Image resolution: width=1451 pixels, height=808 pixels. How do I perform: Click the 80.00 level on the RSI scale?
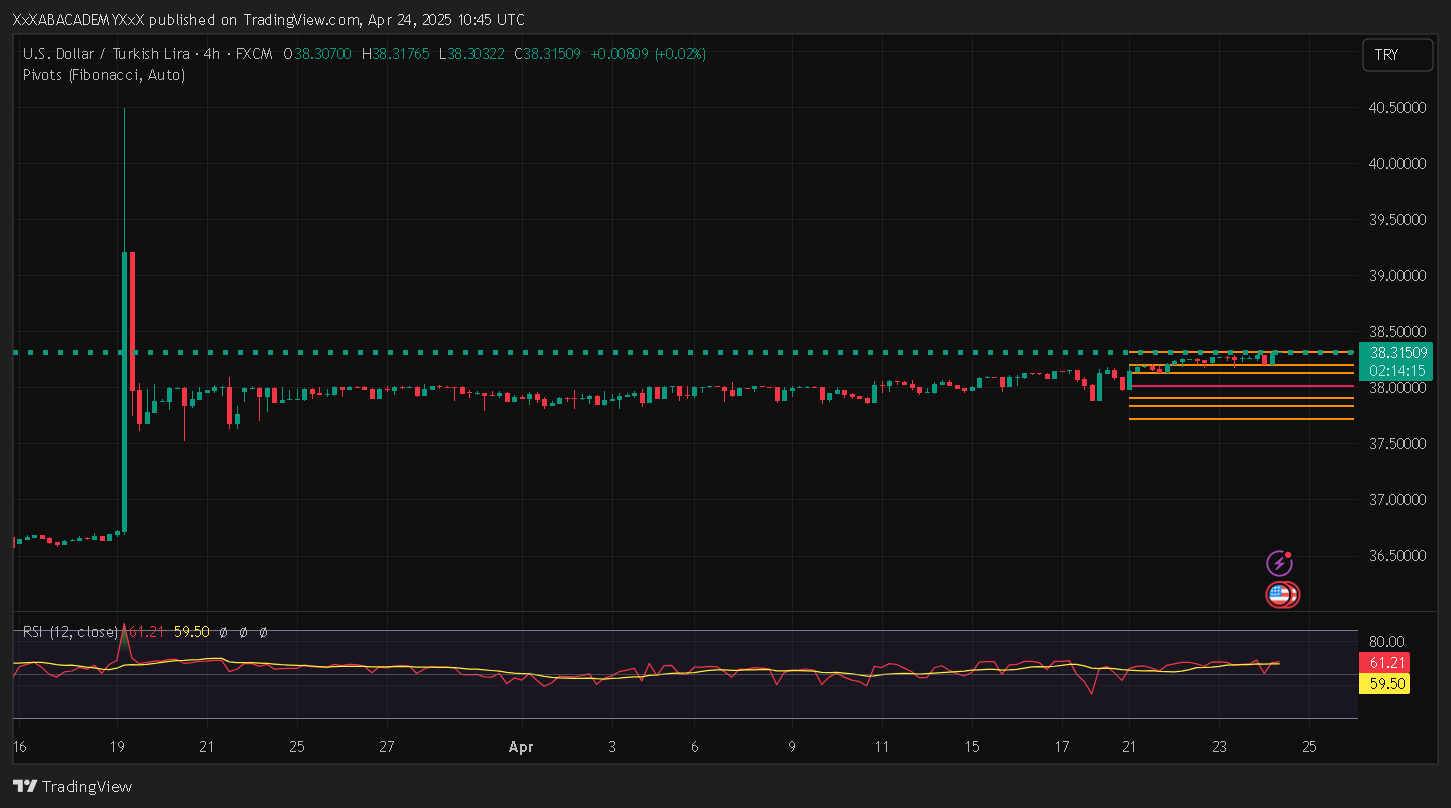(1387, 642)
